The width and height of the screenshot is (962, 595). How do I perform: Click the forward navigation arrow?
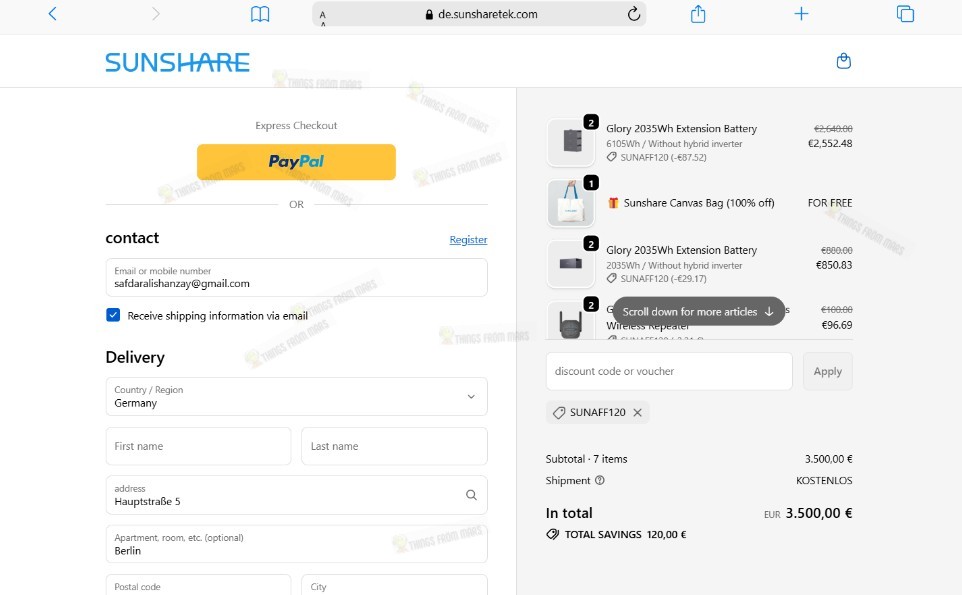[156, 13]
